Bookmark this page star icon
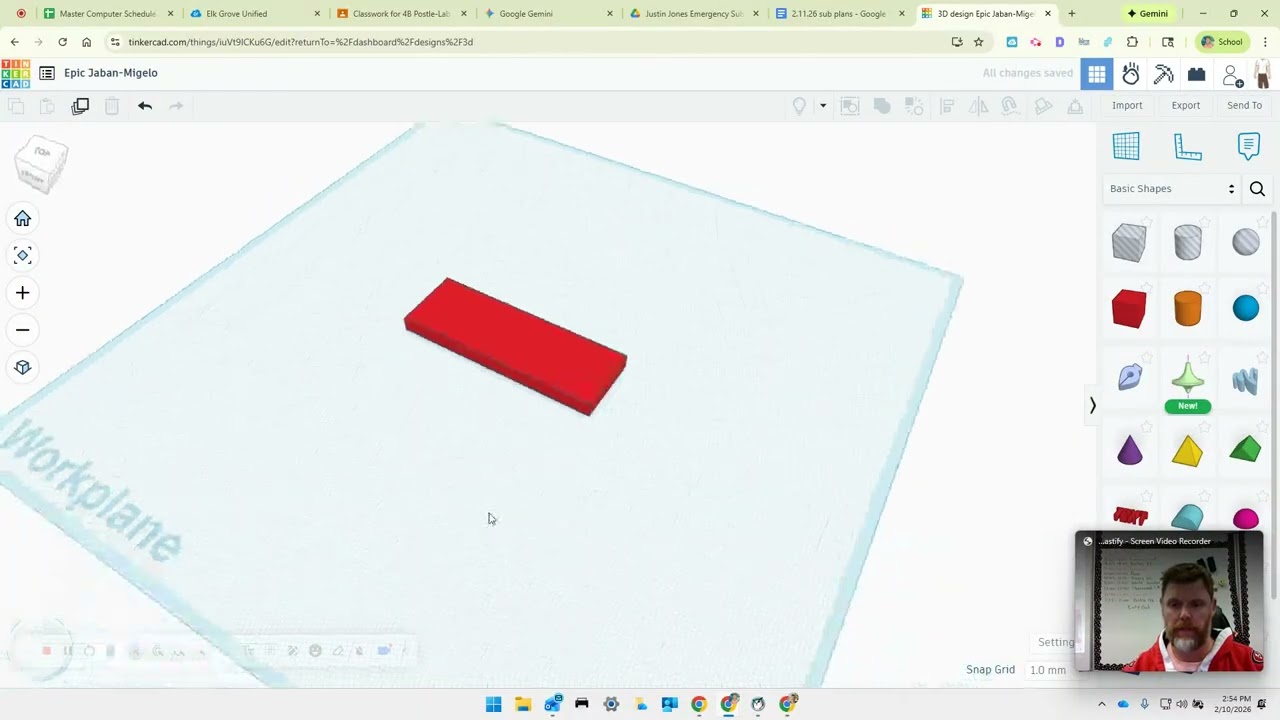The image size is (1280, 720). click(978, 42)
